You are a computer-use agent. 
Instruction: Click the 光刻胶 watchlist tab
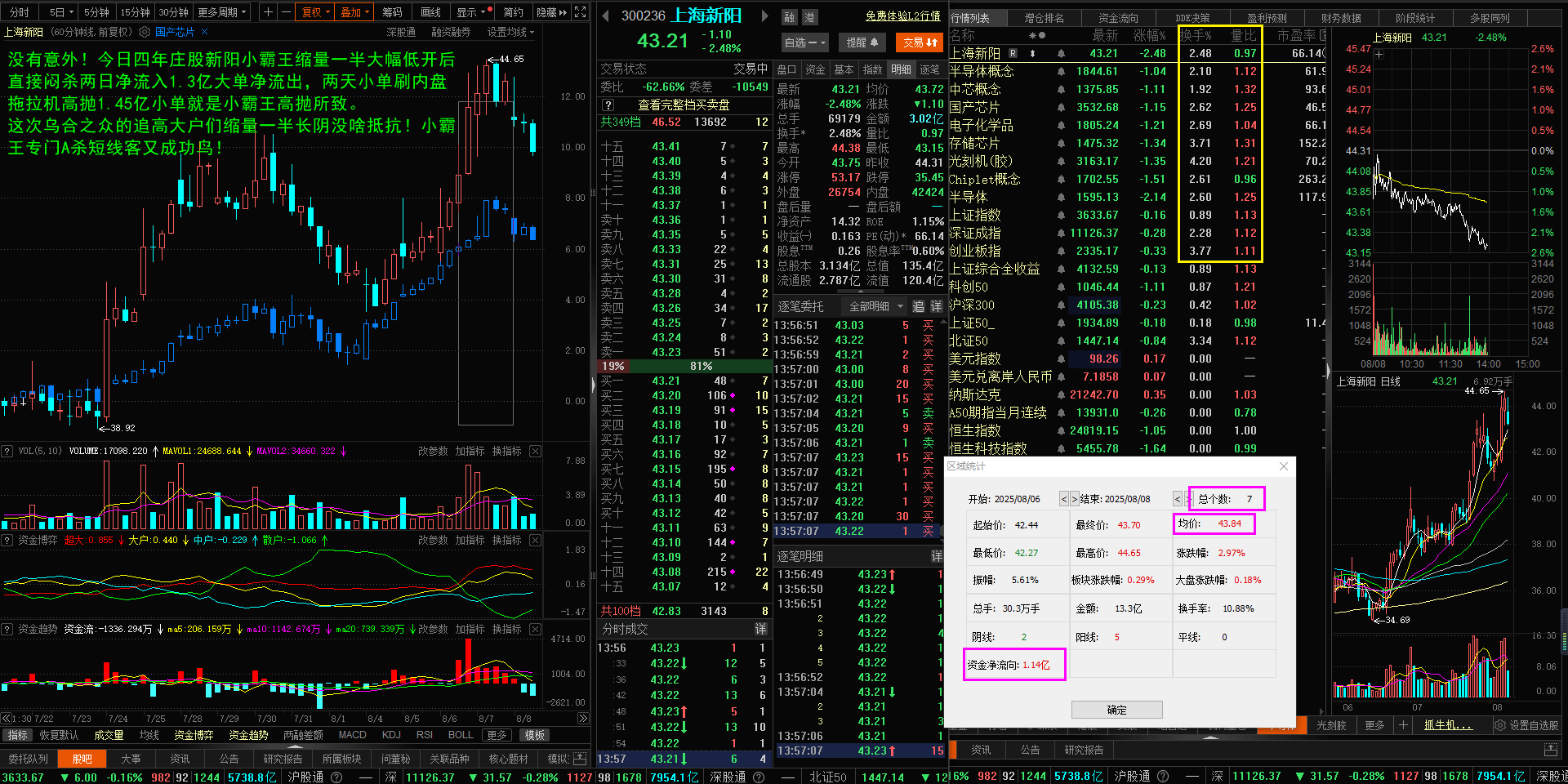click(1331, 725)
